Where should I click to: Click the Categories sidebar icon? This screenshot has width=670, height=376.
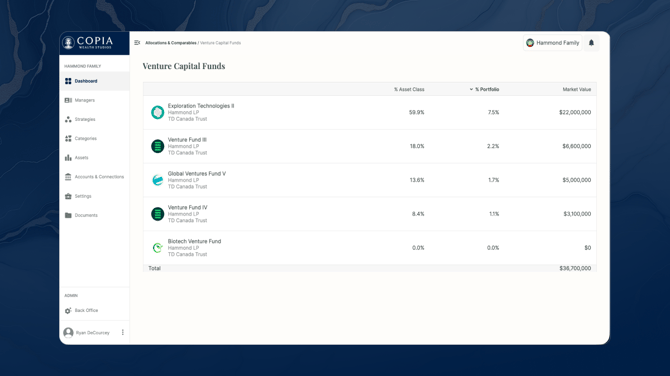pyautogui.click(x=68, y=139)
